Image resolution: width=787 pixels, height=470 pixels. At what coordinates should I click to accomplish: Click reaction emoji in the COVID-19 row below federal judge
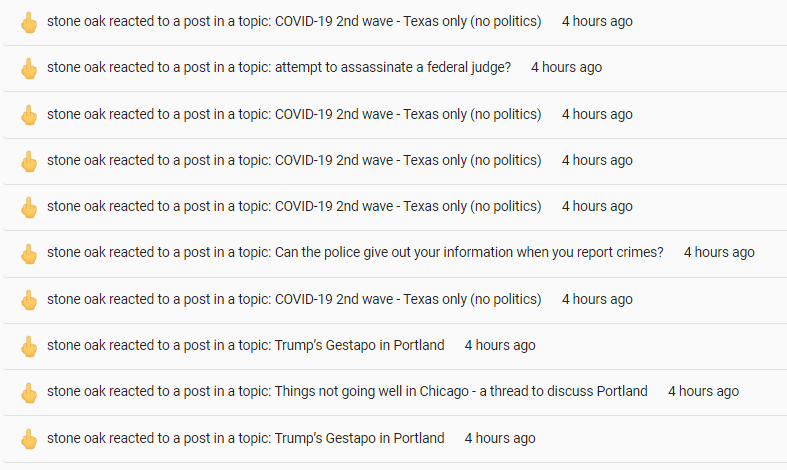tap(29, 114)
